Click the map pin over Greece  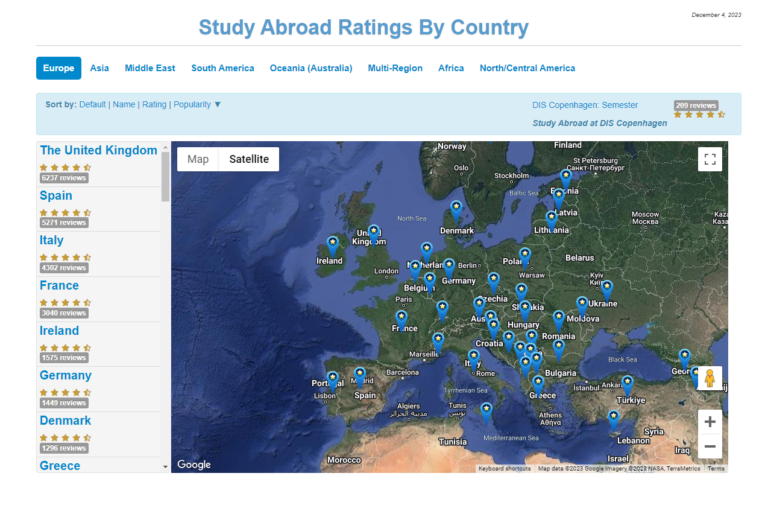tap(538, 385)
